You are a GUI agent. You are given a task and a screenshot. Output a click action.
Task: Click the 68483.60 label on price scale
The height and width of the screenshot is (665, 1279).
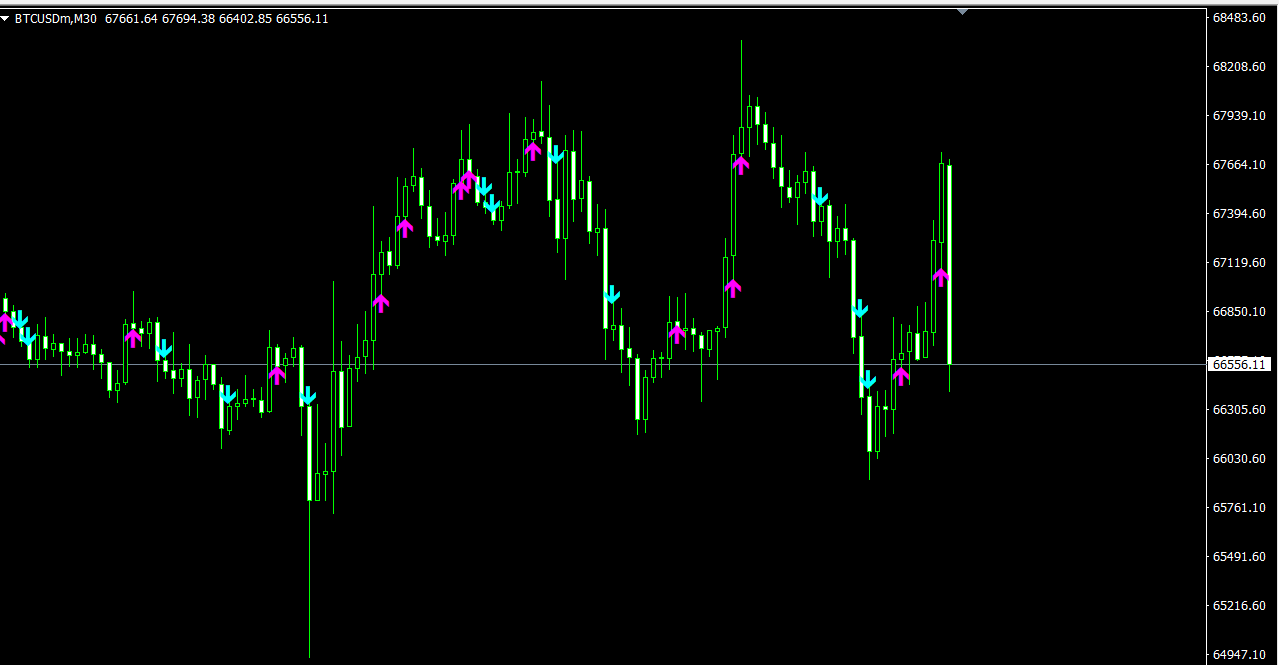tap(1238, 18)
